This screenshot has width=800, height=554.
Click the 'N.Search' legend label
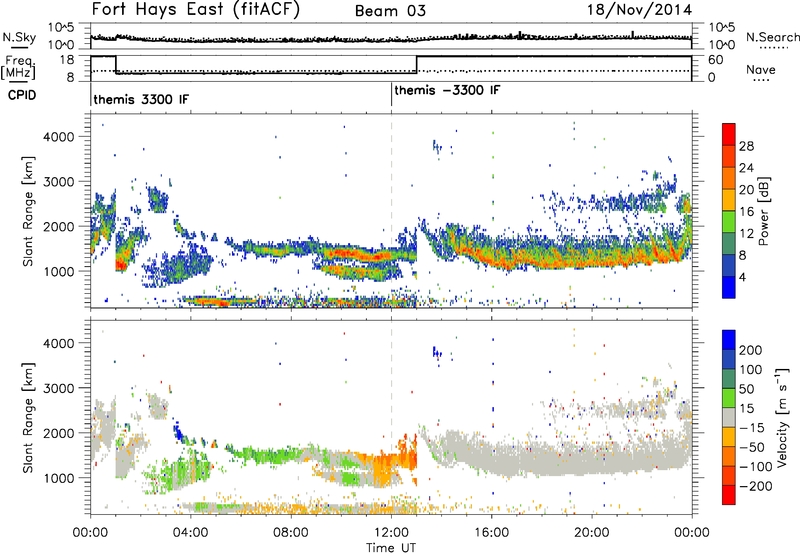pos(772,37)
